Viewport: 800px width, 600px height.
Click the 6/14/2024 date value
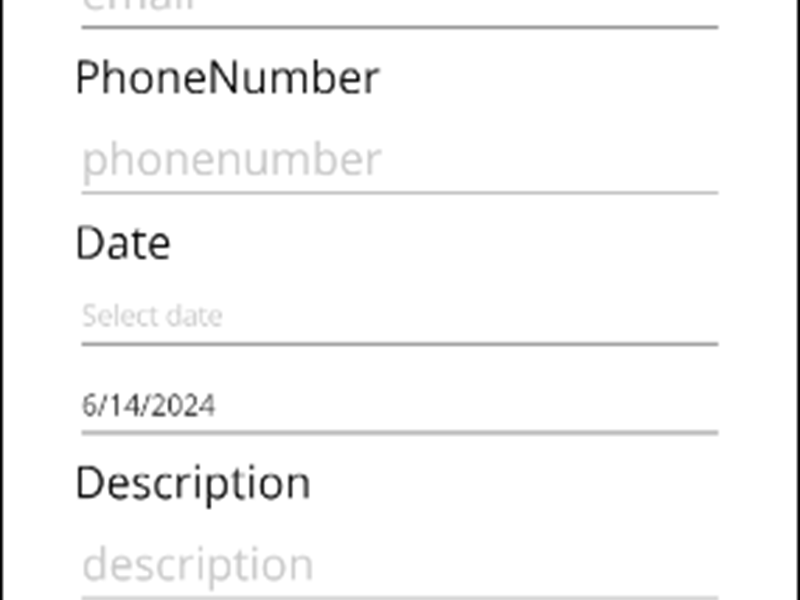tap(148, 406)
